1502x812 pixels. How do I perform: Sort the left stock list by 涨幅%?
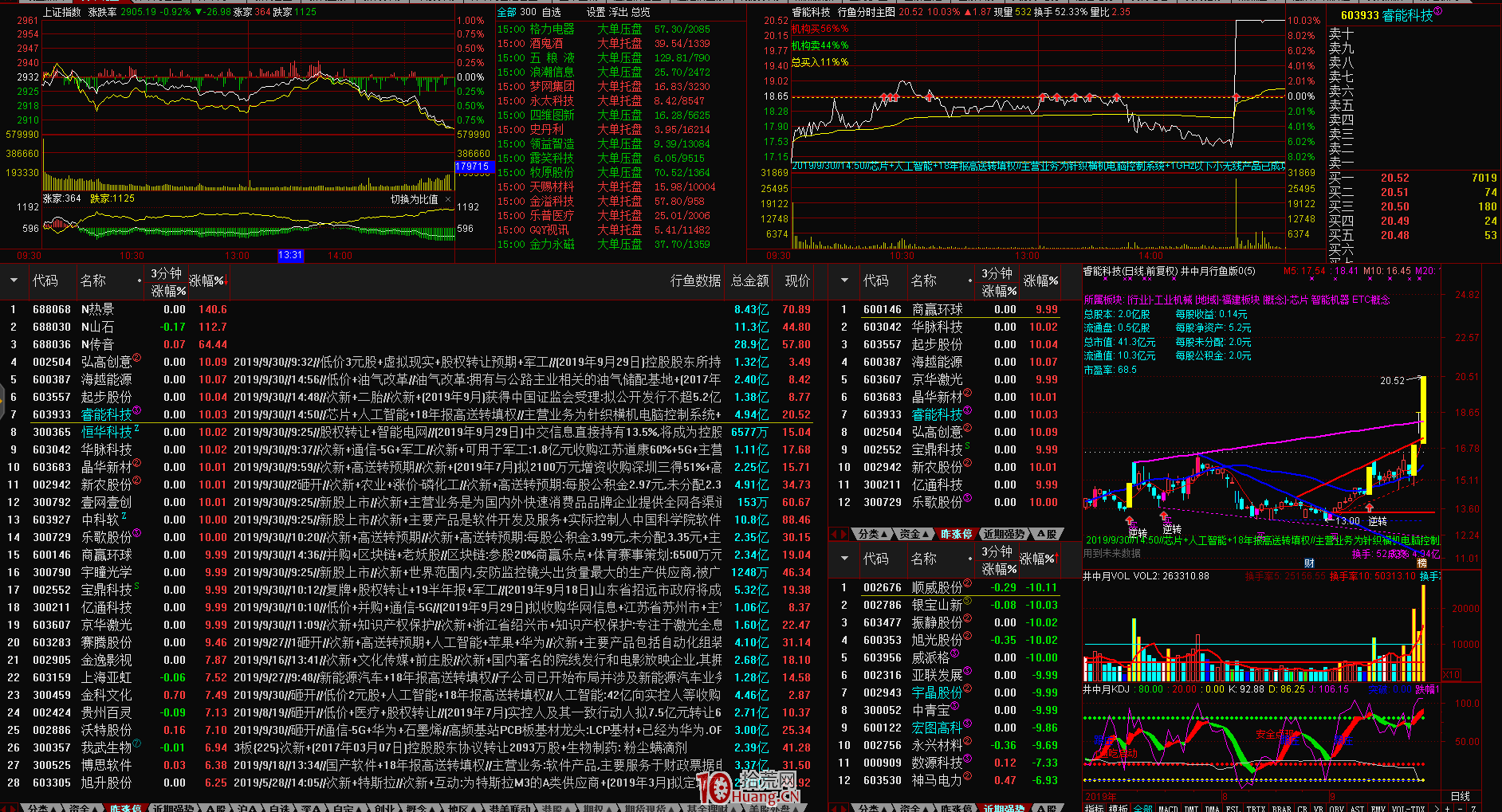pyautogui.click(x=208, y=280)
